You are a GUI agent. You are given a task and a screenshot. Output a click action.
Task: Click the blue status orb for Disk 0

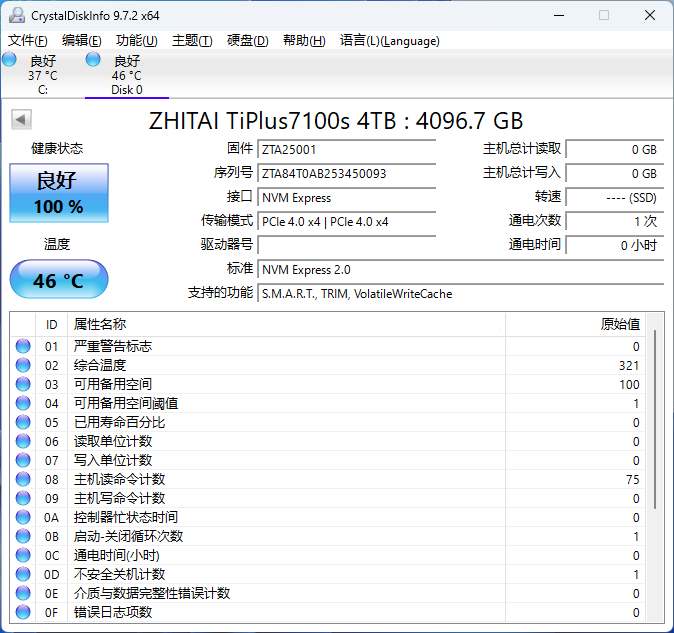coord(93,59)
